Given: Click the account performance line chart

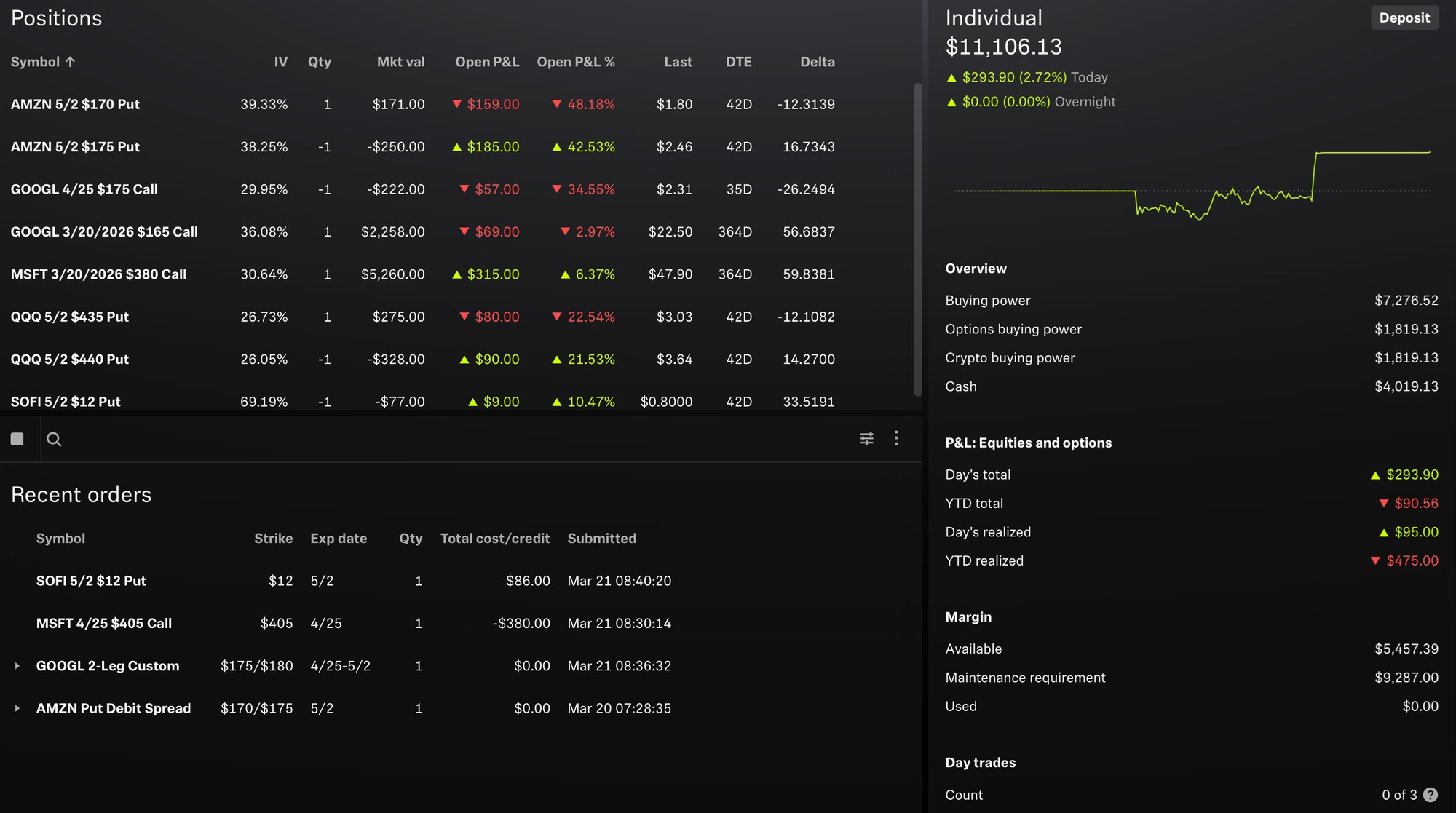Looking at the screenshot, I should click(x=1192, y=186).
